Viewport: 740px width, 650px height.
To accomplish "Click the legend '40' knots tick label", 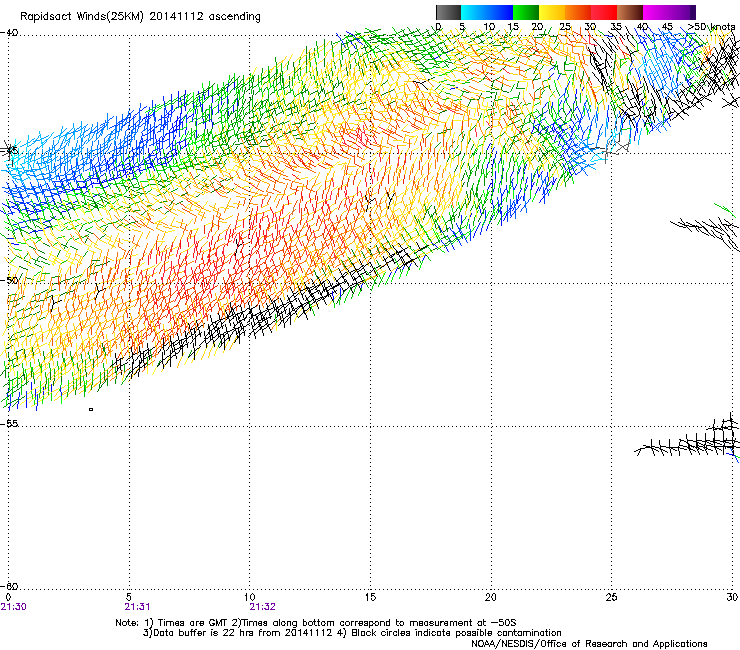I will 642,27.
